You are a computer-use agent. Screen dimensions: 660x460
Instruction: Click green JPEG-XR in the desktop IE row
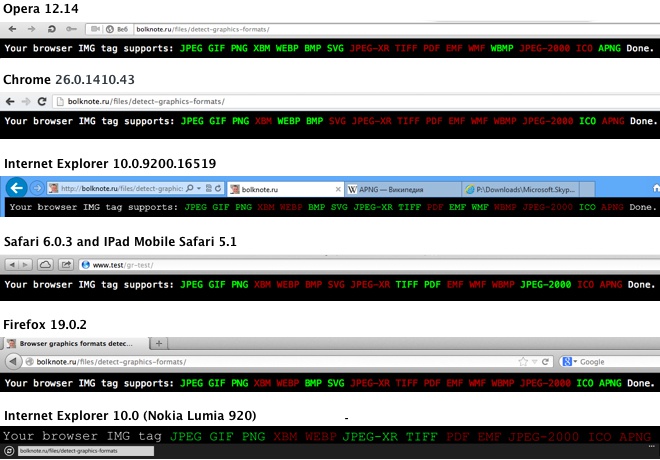click(x=373, y=207)
